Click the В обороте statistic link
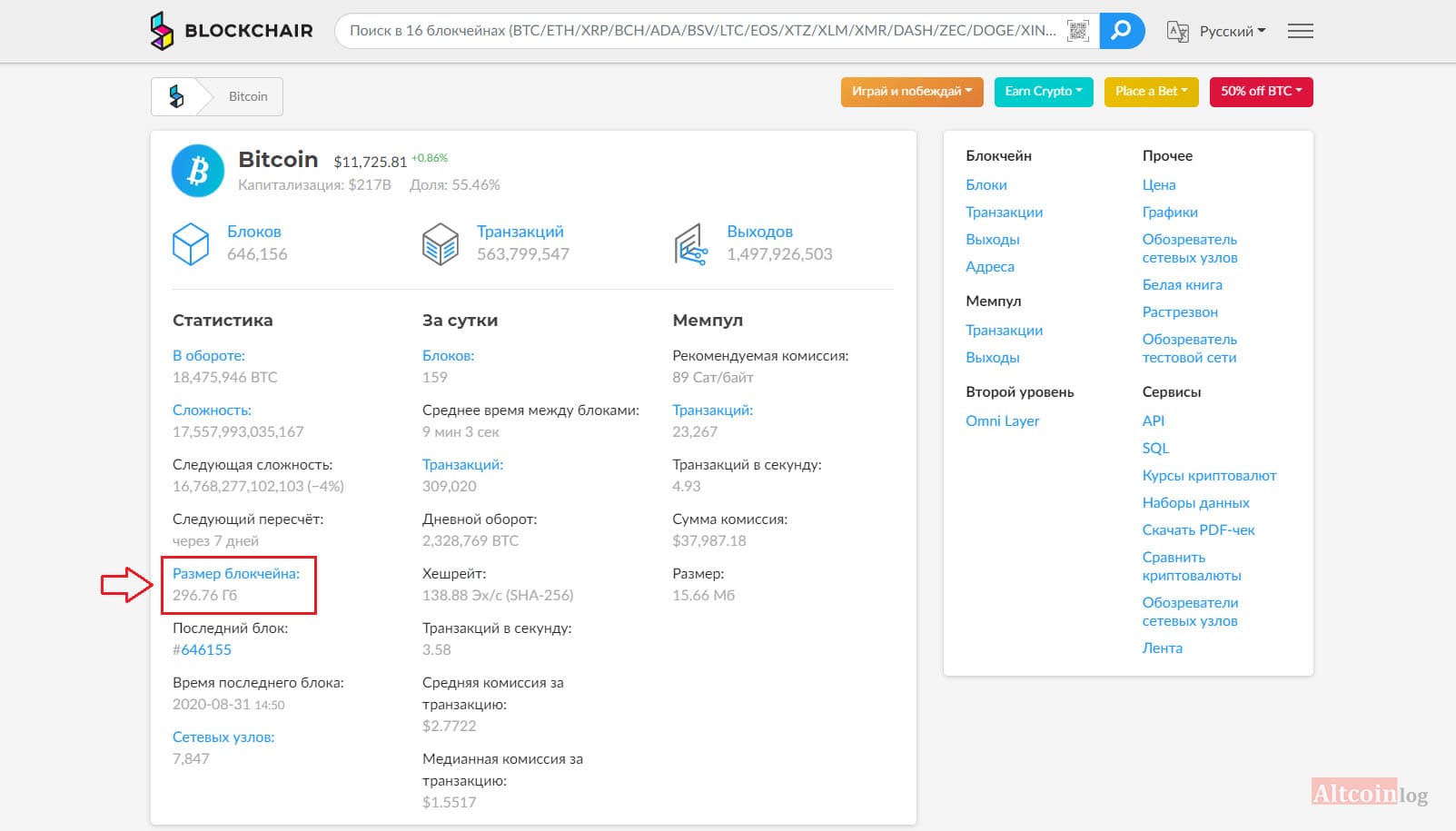This screenshot has height=831, width=1456. pyautogui.click(x=209, y=356)
